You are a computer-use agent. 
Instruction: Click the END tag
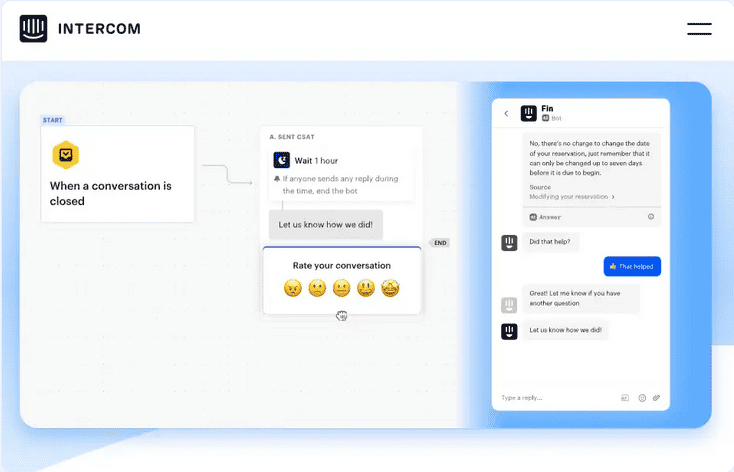440,243
